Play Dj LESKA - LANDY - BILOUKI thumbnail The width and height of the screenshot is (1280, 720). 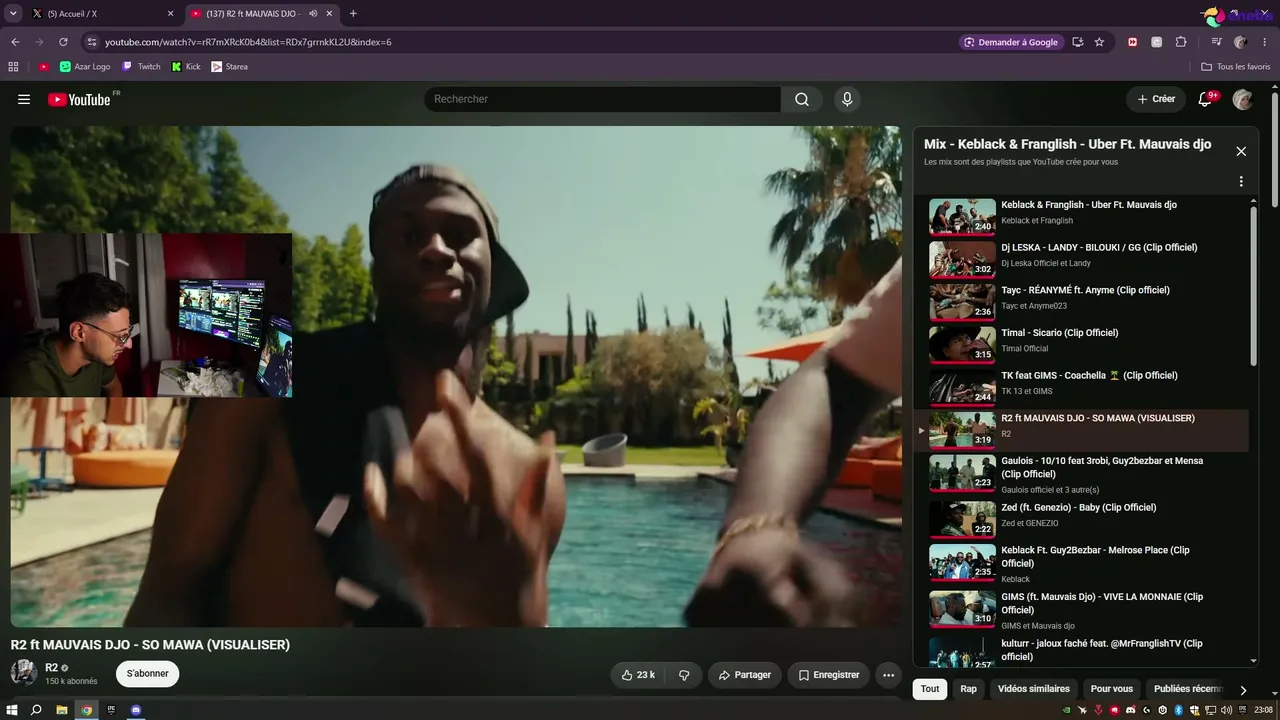(x=962, y=259)
